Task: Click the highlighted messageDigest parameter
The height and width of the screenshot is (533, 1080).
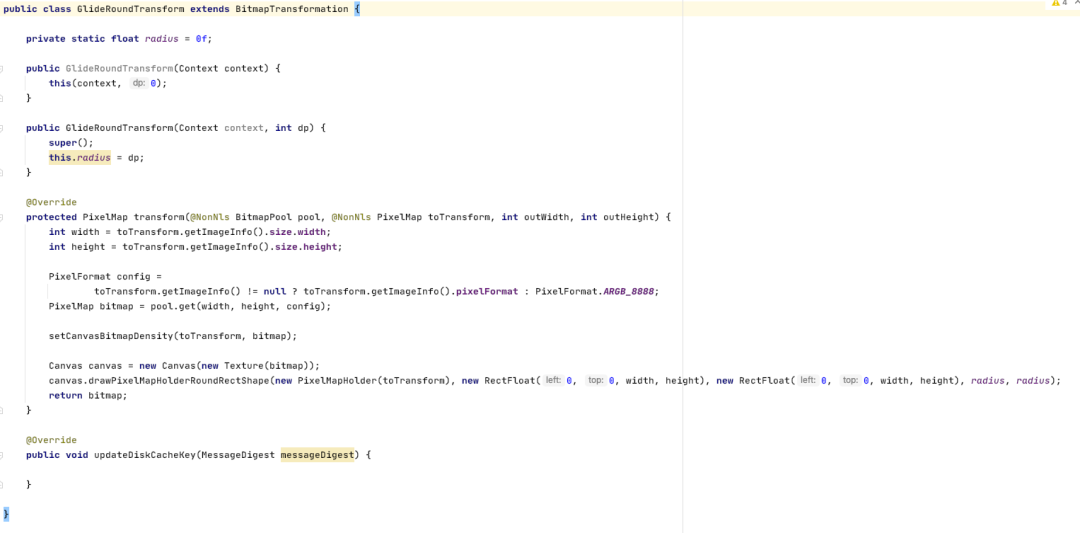Action: pyautogui.click(x=316, y=455)
